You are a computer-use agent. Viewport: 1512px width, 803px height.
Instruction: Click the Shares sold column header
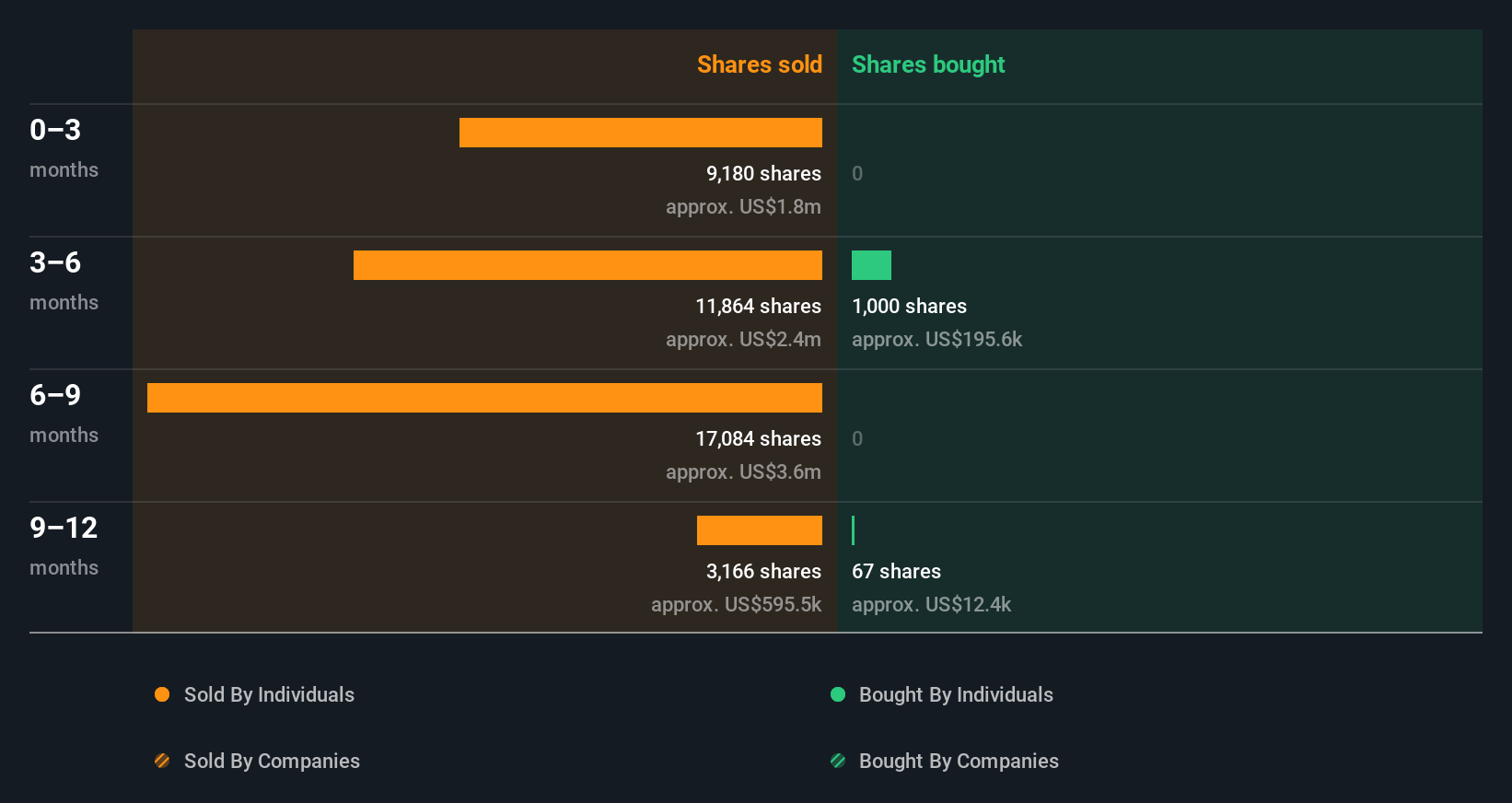pos(760,64)
